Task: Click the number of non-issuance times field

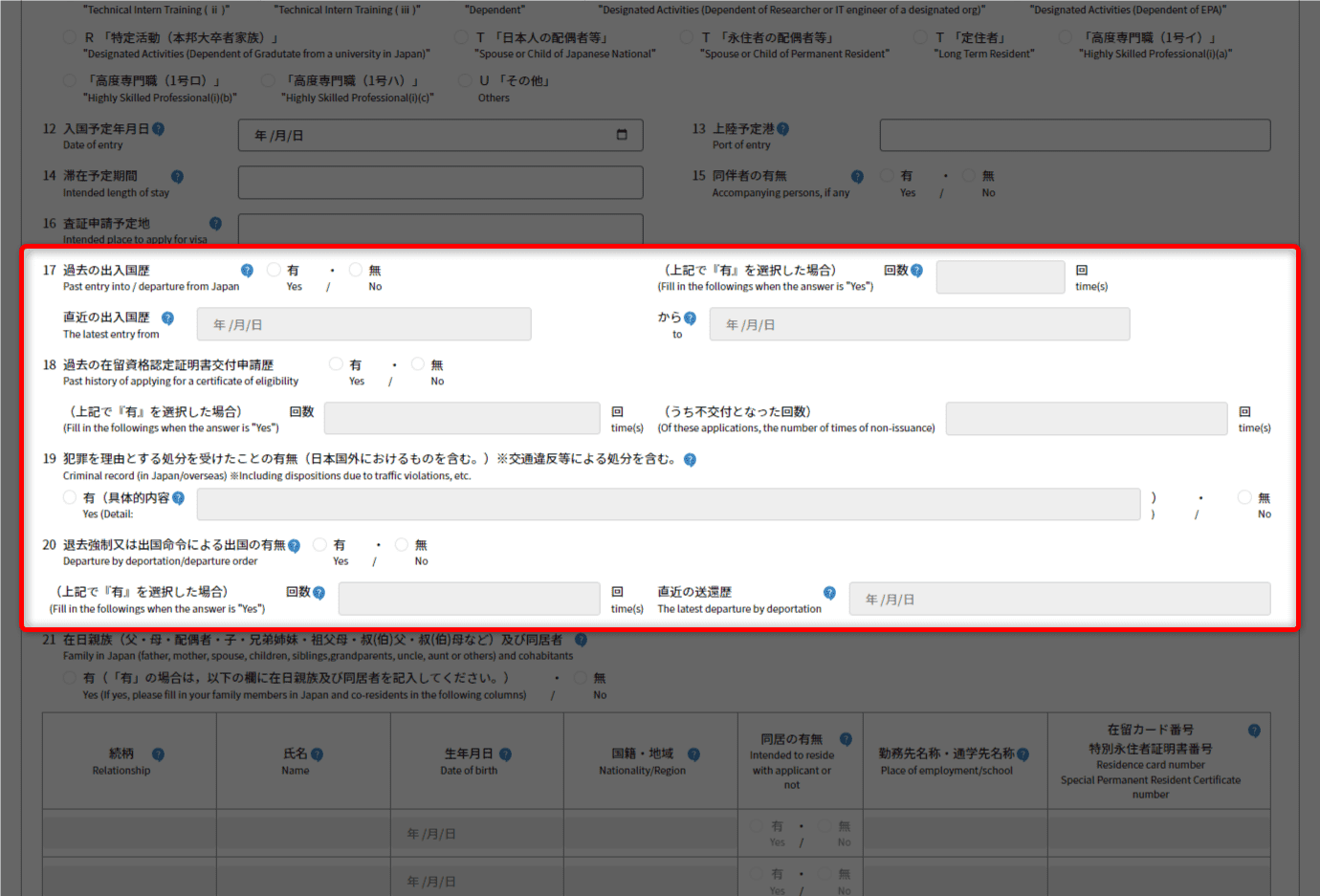Action: (x=1086, y=419)
